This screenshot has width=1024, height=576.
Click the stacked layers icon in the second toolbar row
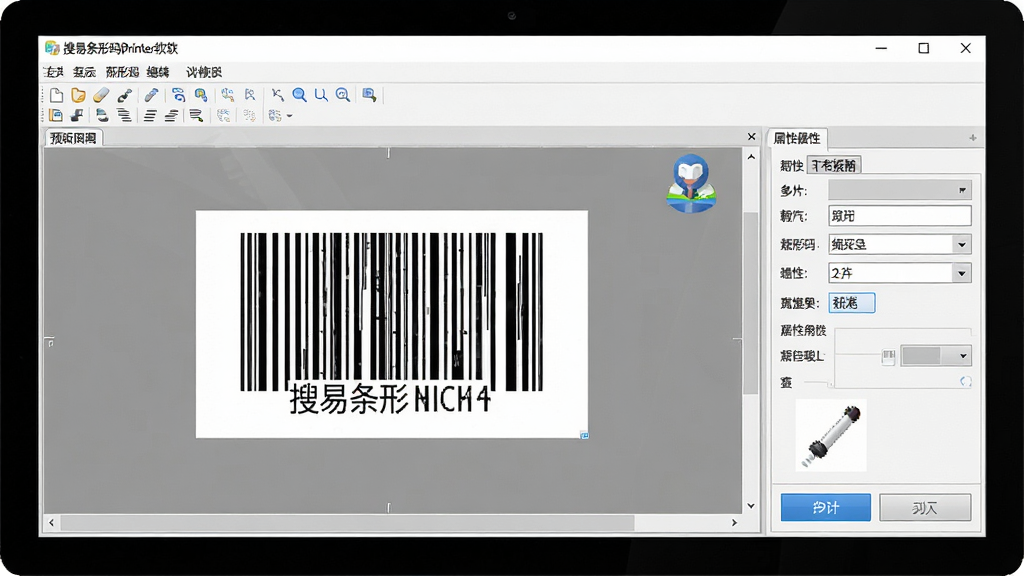(102, 116)
